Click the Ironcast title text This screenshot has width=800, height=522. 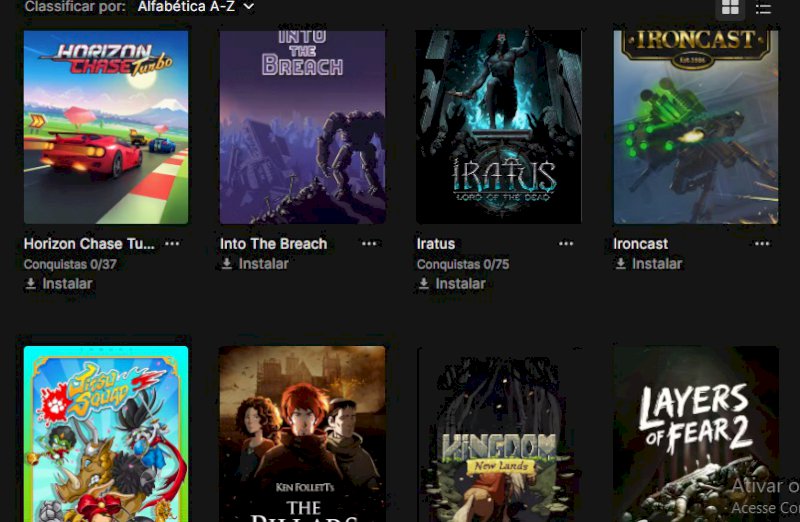pyautogui.click(x=640, y=244)
